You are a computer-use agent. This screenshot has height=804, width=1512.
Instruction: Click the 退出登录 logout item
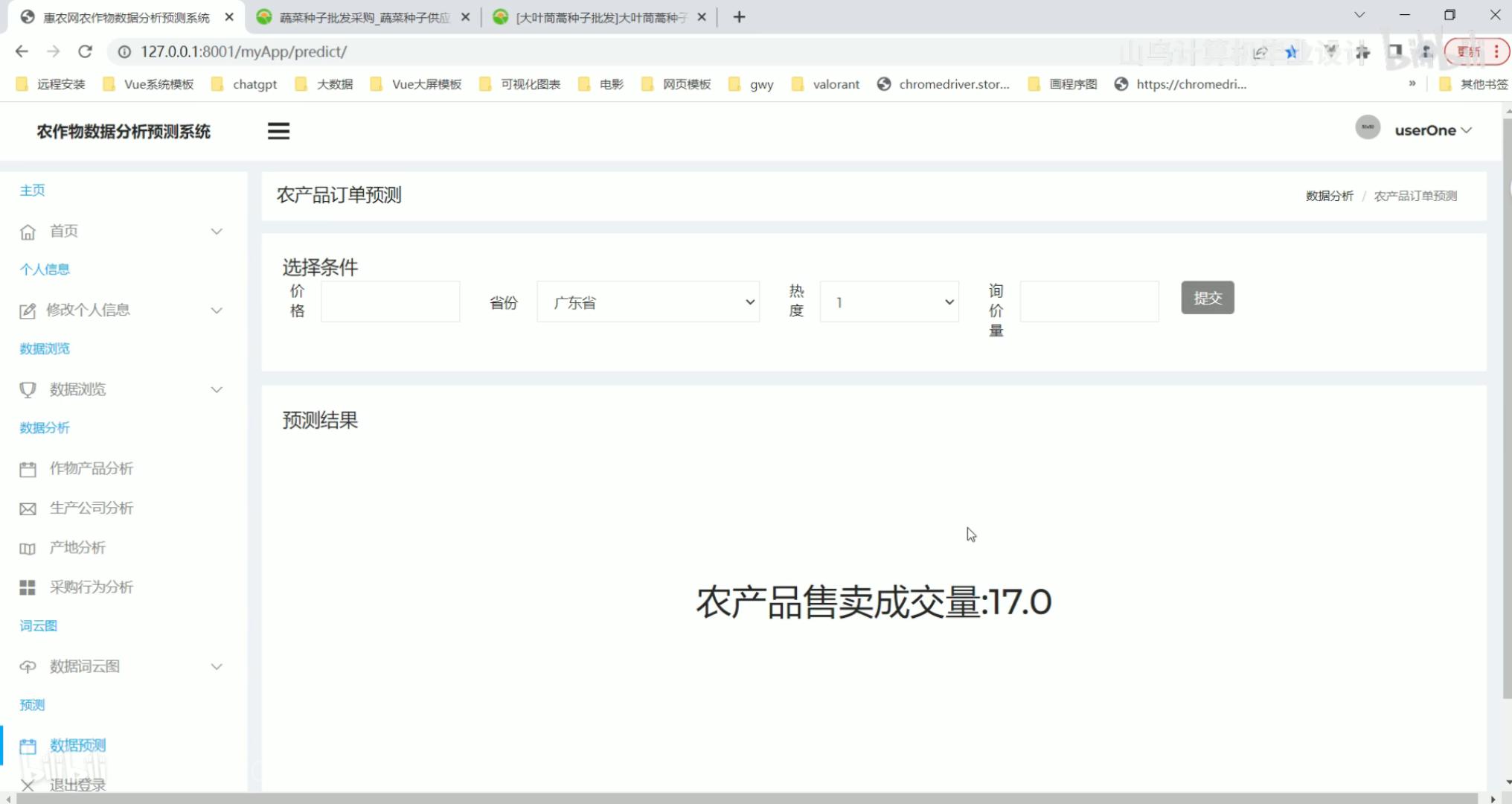[x=77, y=785]
